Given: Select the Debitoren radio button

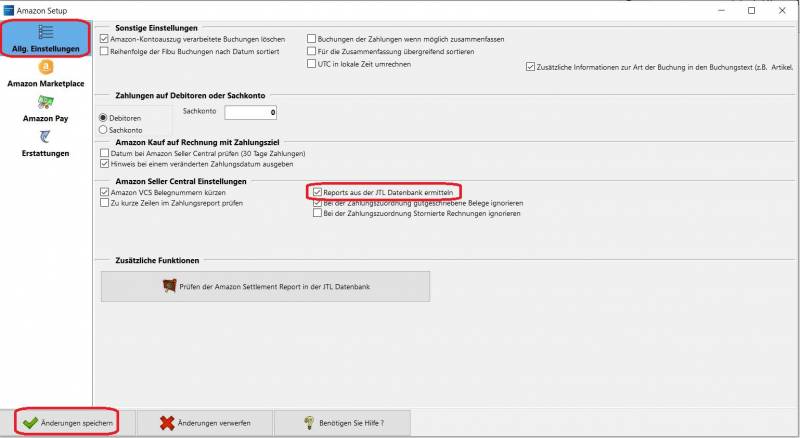Looking at the screenshot, I should 103,117.
